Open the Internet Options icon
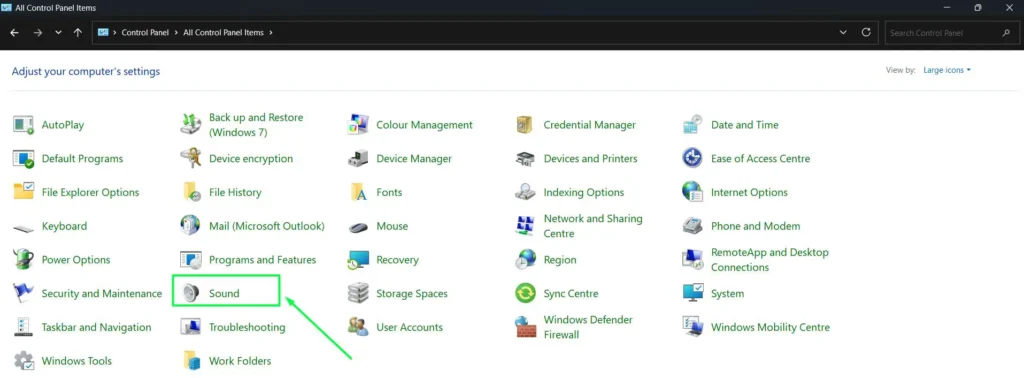 coord(692,192)
